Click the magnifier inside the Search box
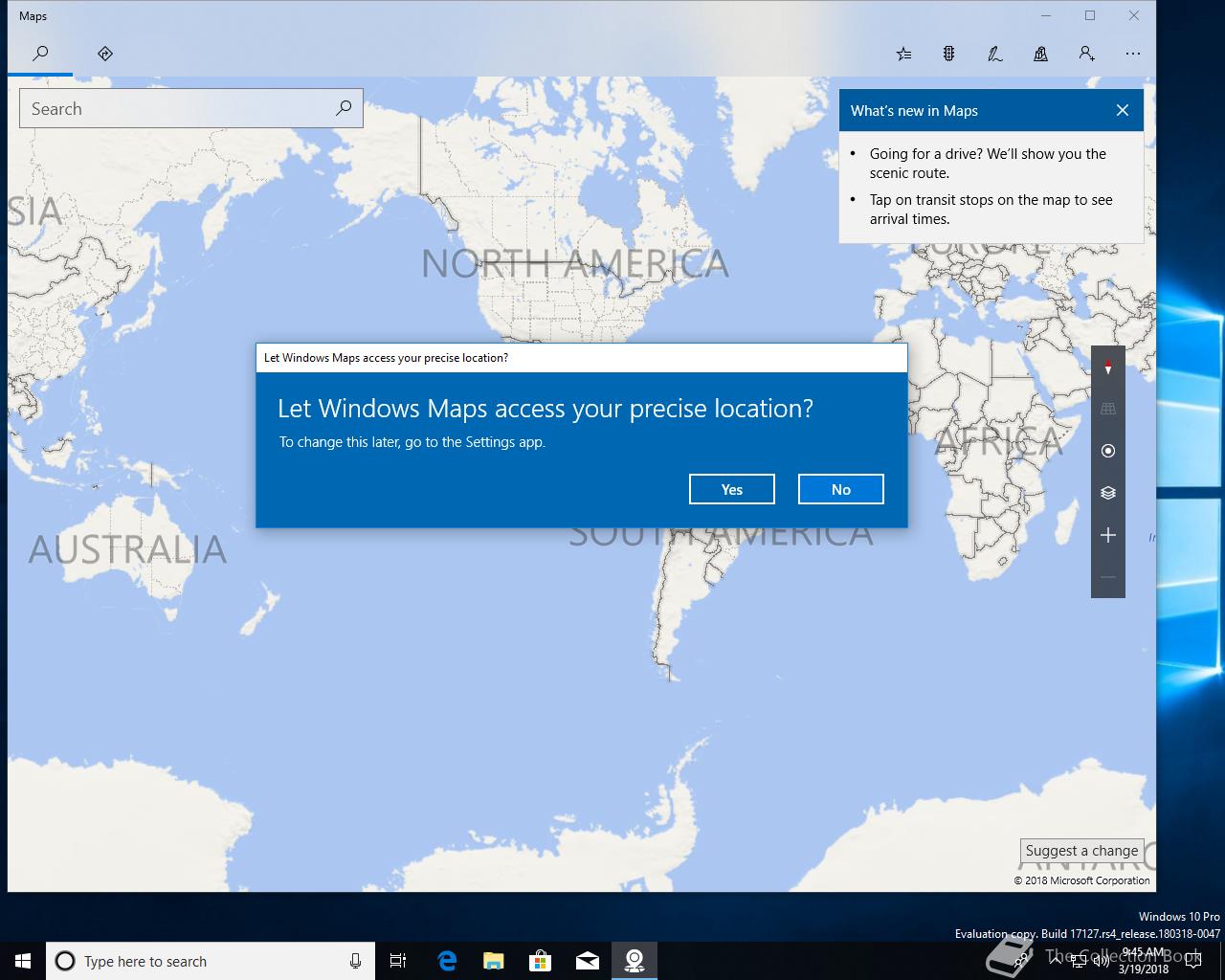 [x=344, y=108]
